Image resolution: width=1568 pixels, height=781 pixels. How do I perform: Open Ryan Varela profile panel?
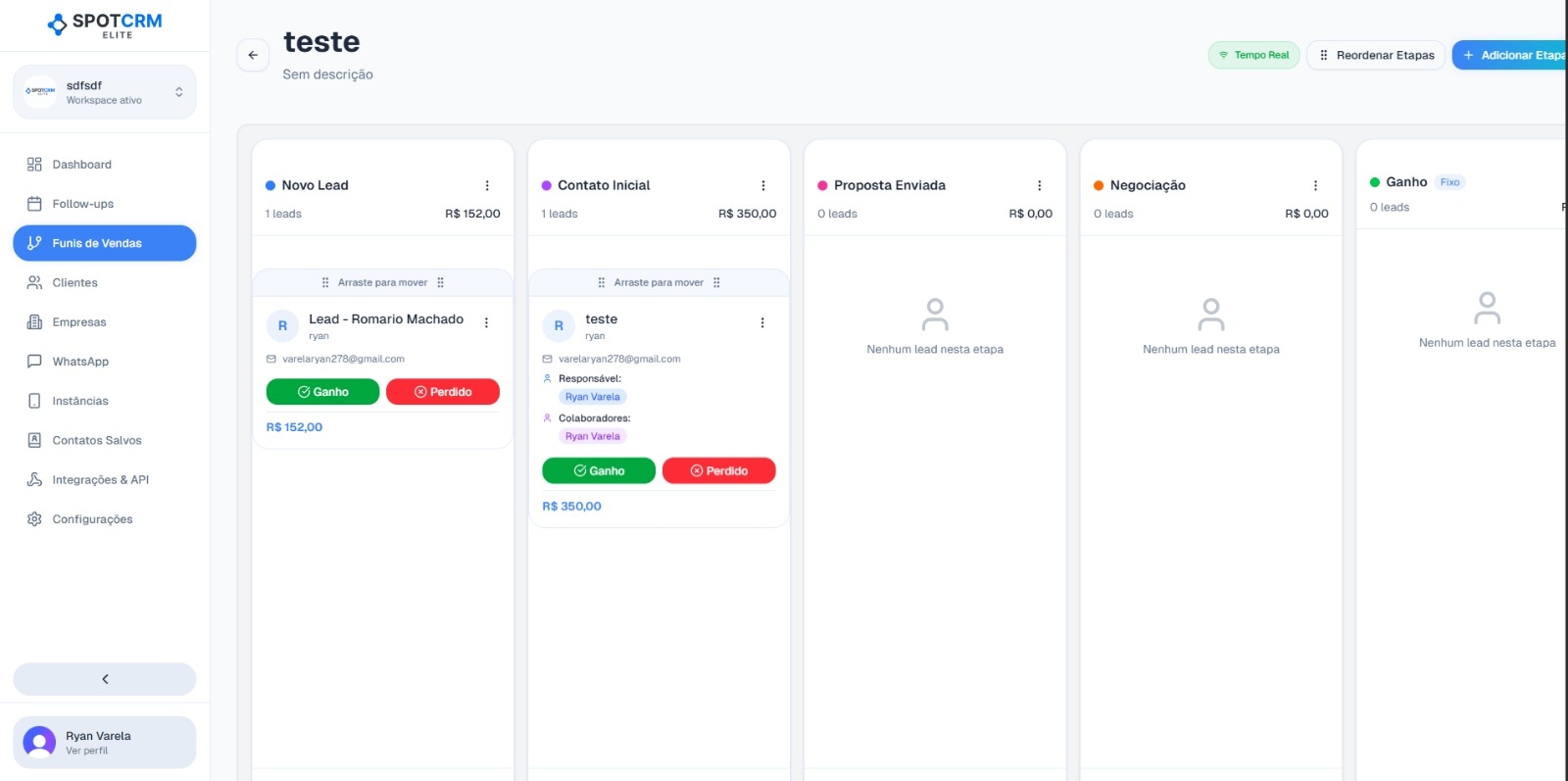[x=105, y=743]
